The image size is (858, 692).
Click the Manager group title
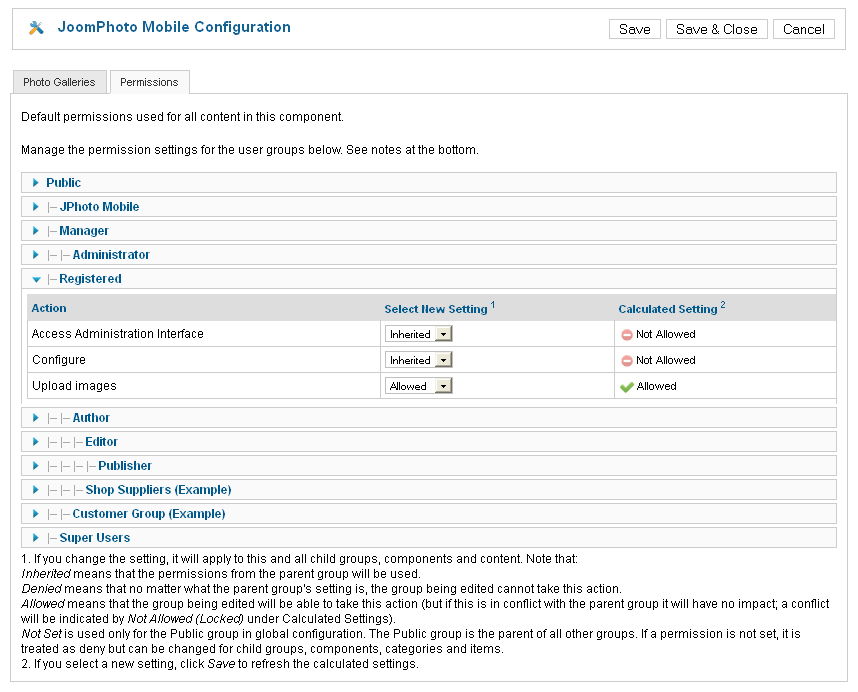coord(84,231)
